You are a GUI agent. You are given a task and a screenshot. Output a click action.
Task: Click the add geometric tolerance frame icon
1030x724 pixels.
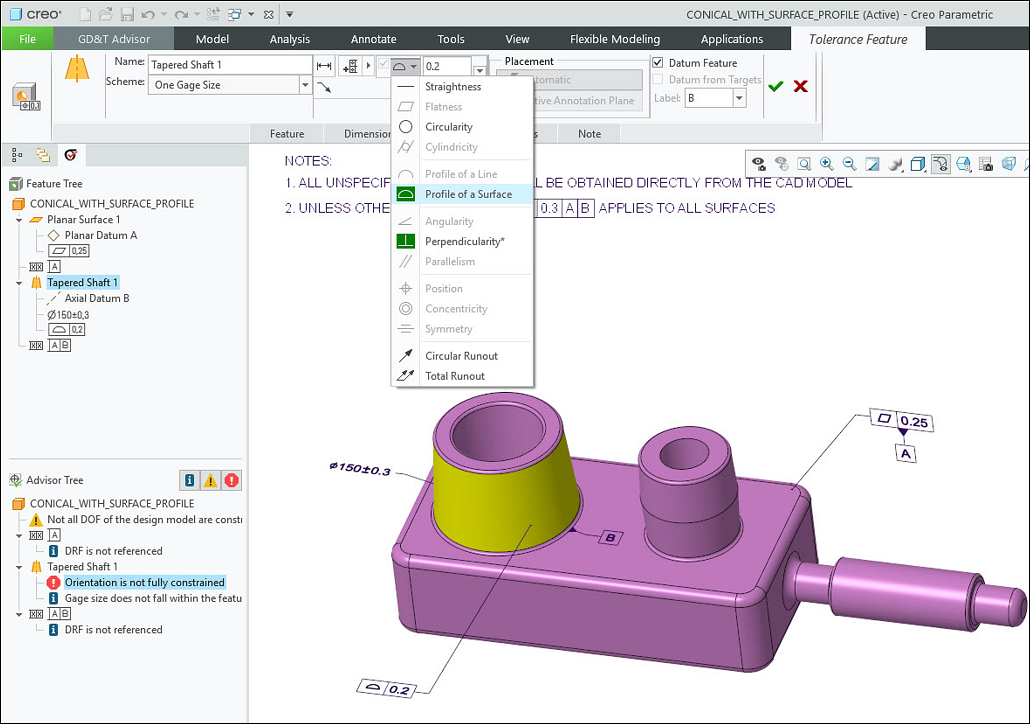tap(350, 66)
